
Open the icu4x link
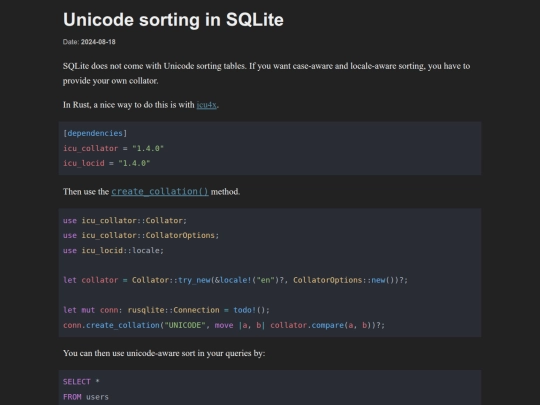(207, 105)
